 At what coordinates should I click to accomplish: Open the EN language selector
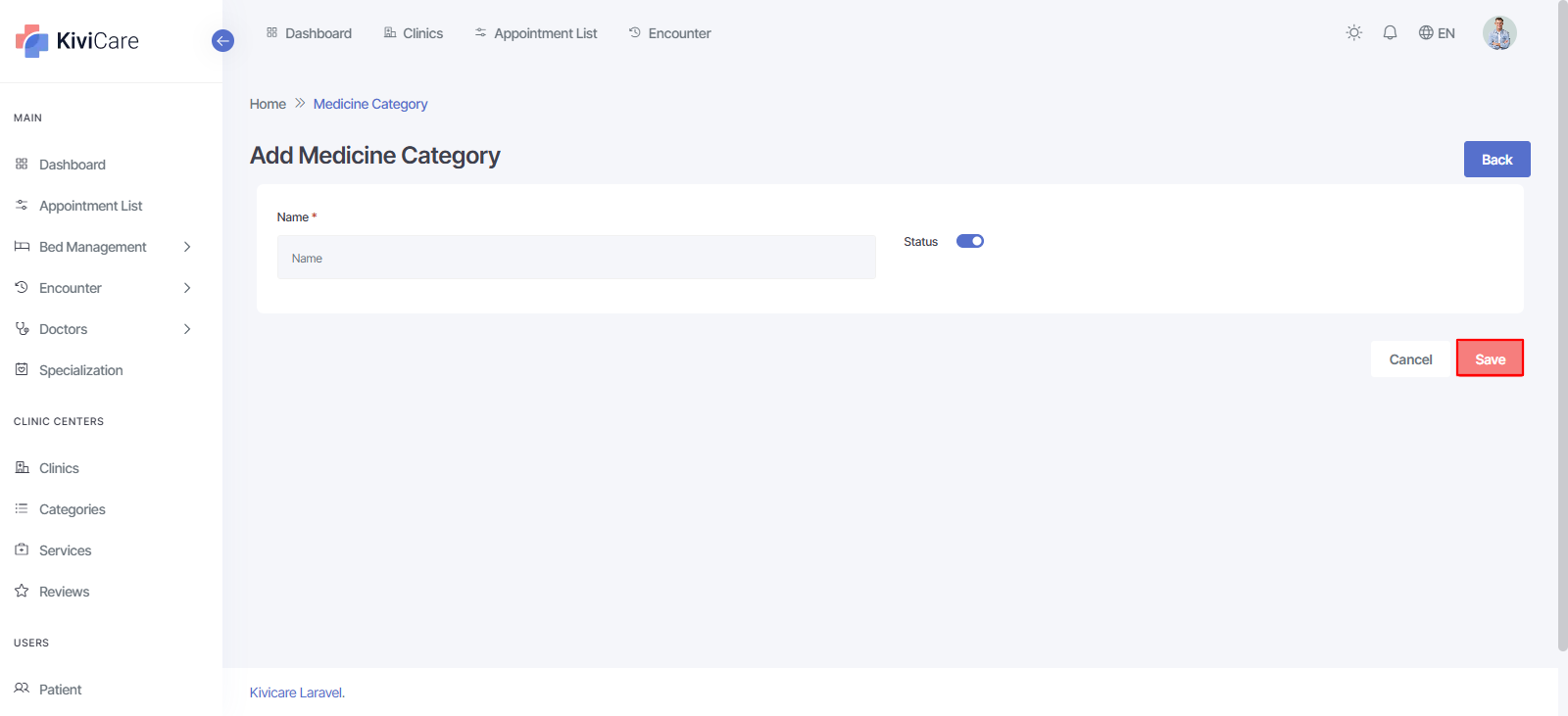1437,33
